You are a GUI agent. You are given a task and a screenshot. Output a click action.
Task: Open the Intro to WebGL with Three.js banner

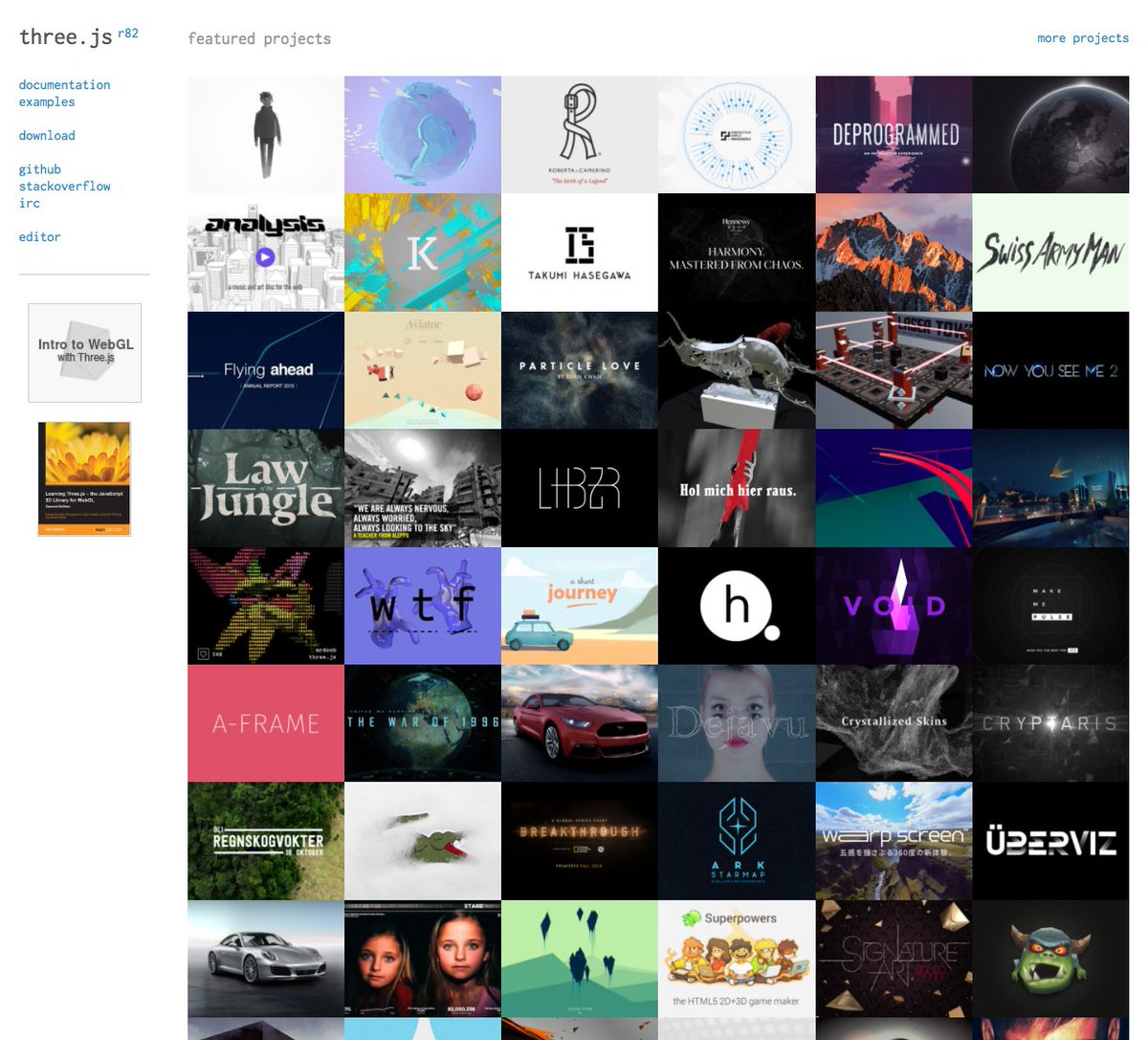85,353
